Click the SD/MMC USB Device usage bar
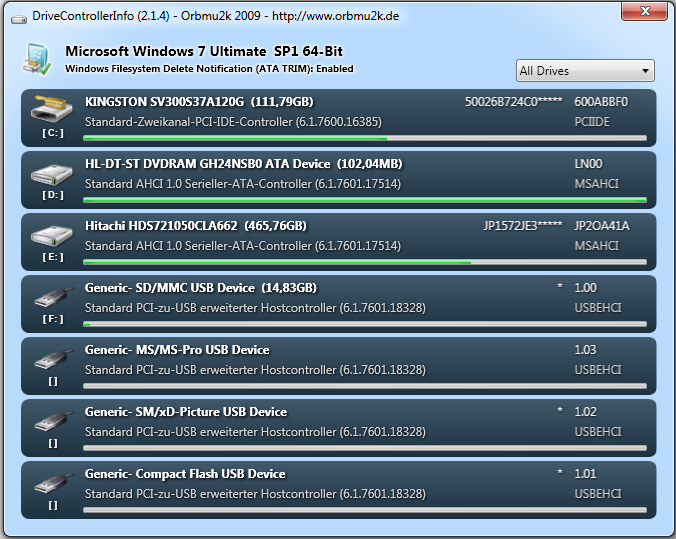This screenshot has height=539, width=676. pyautogui.click(x=365, y=324)
